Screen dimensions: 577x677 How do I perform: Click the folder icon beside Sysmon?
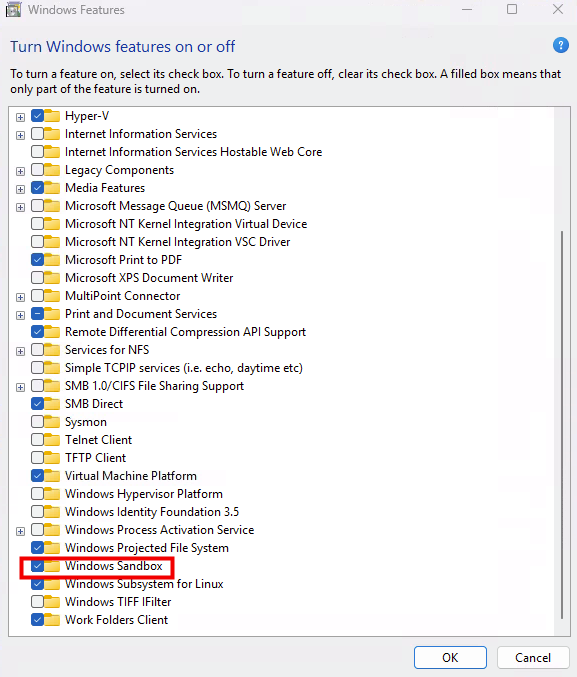click(x=52, y=421)
